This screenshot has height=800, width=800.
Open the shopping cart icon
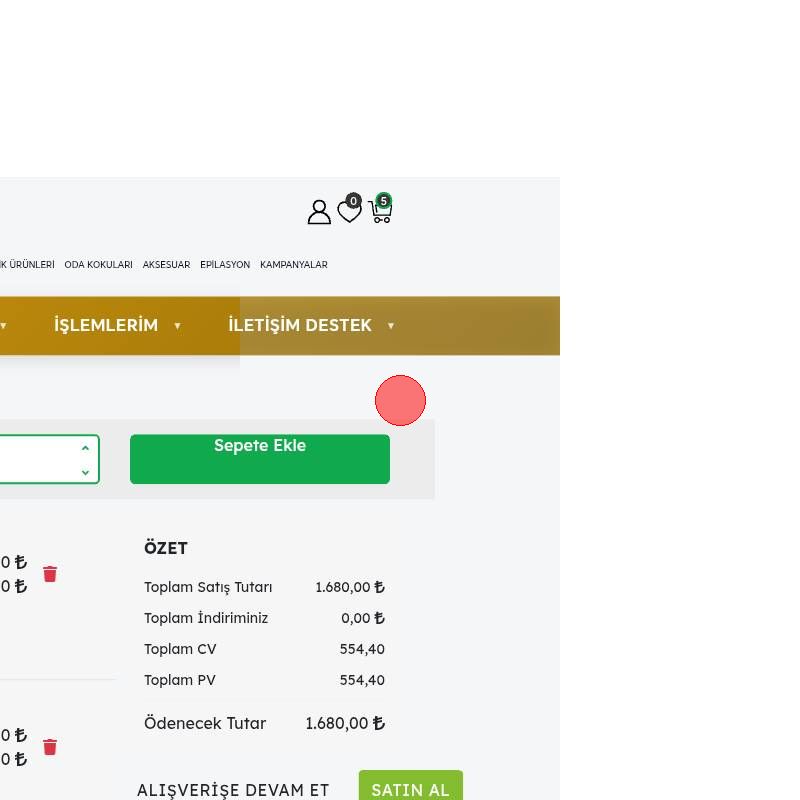(380, 213)
